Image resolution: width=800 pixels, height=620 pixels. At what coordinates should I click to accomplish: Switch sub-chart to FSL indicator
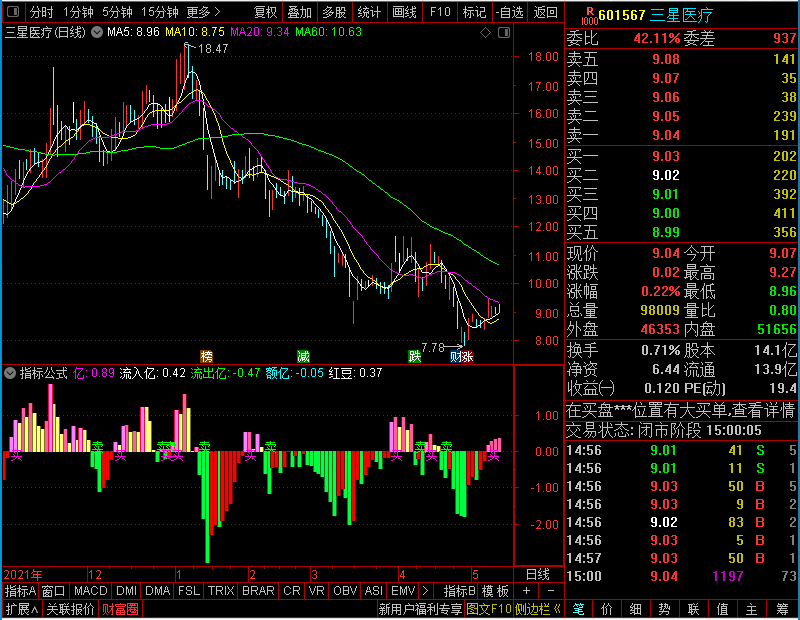189,591
